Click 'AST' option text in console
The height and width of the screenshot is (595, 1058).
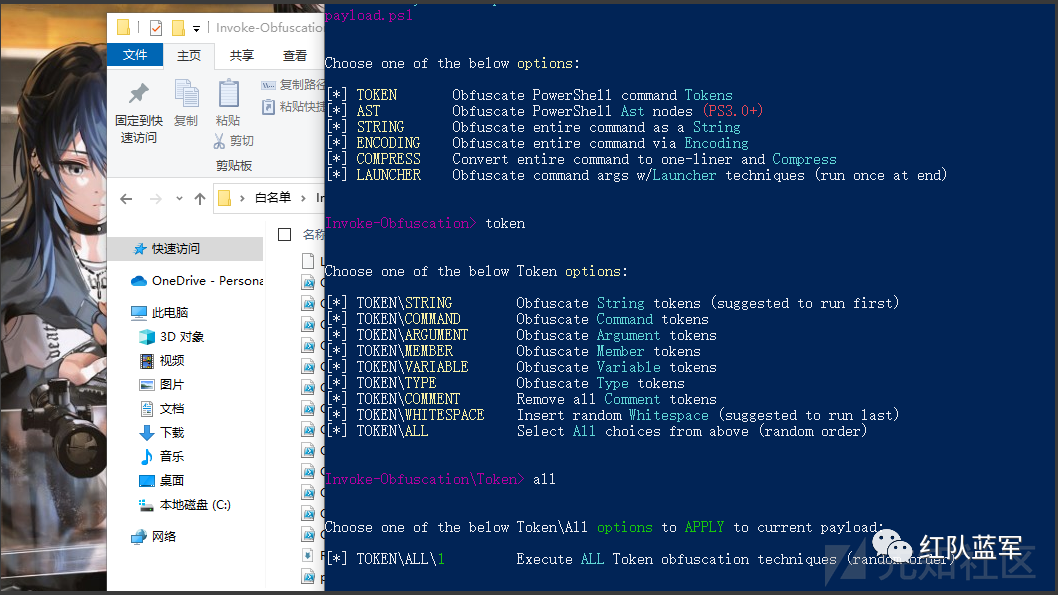tap(368, 111)
